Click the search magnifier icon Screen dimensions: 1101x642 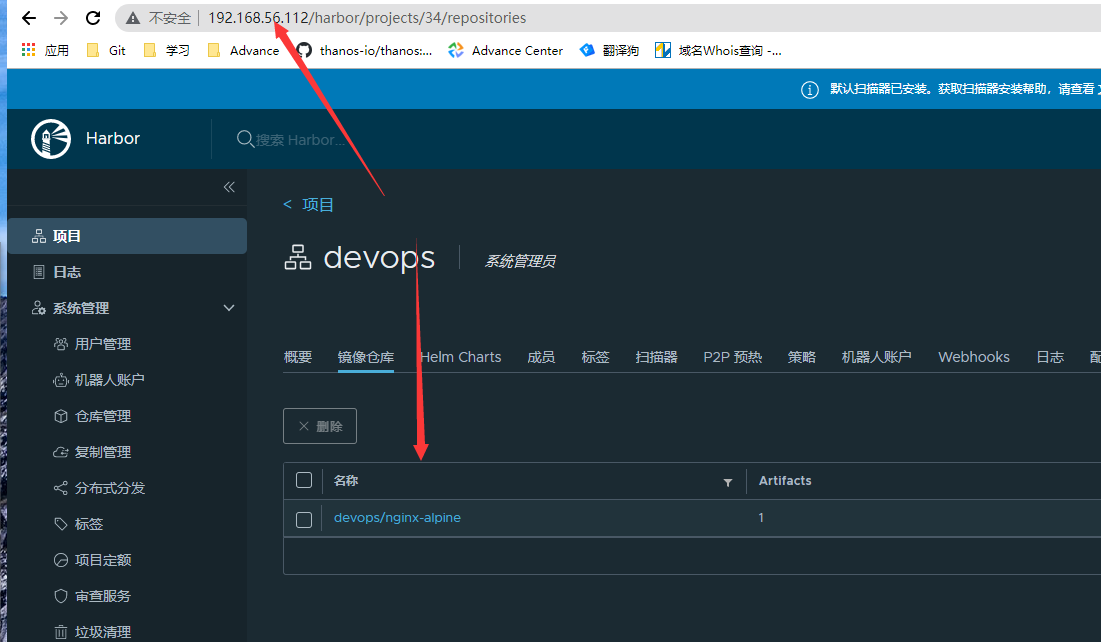[x=245, y=139]
